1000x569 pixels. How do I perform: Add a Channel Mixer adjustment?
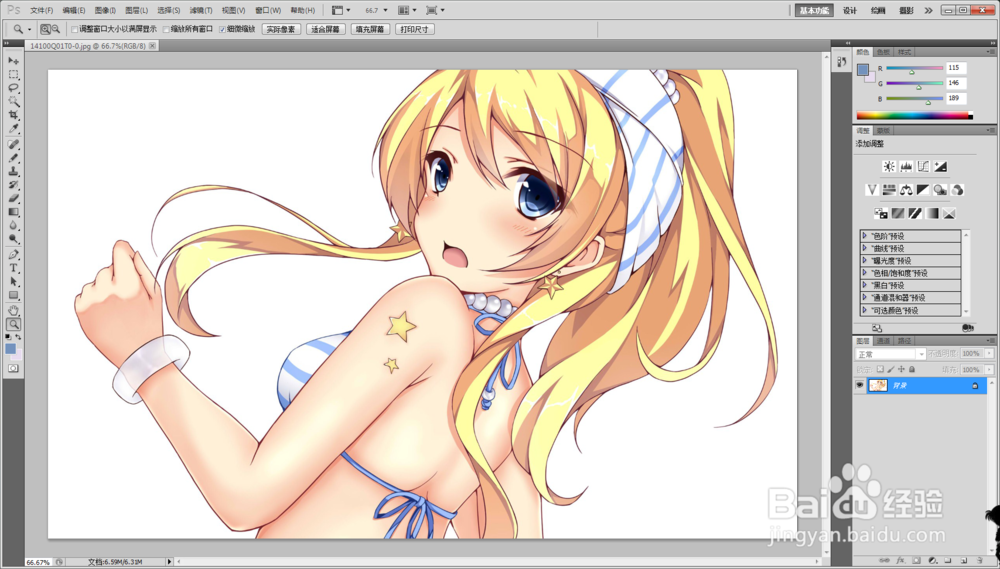coord(957,190)
